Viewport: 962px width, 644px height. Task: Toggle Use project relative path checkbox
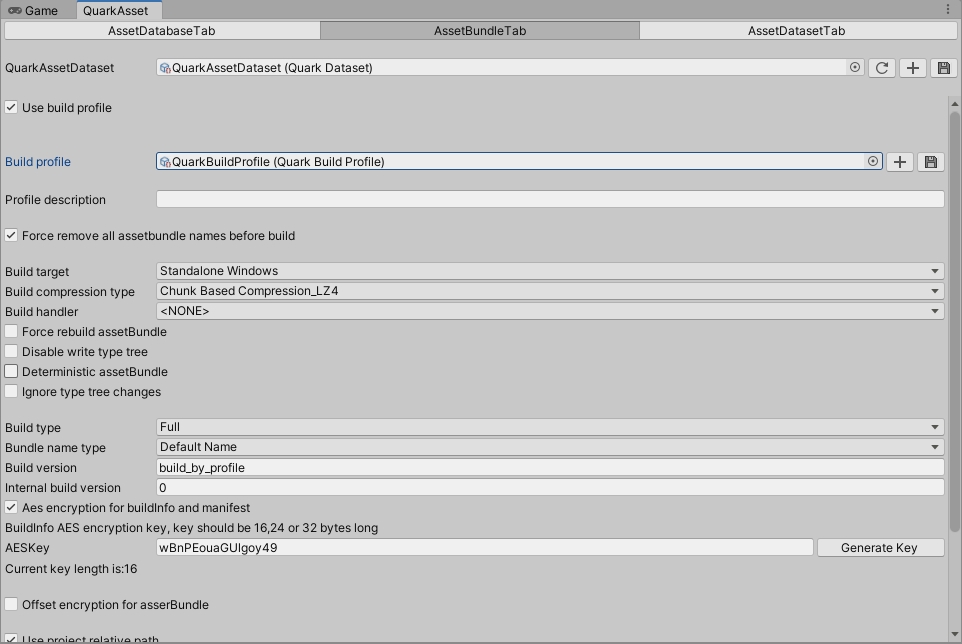11,639
